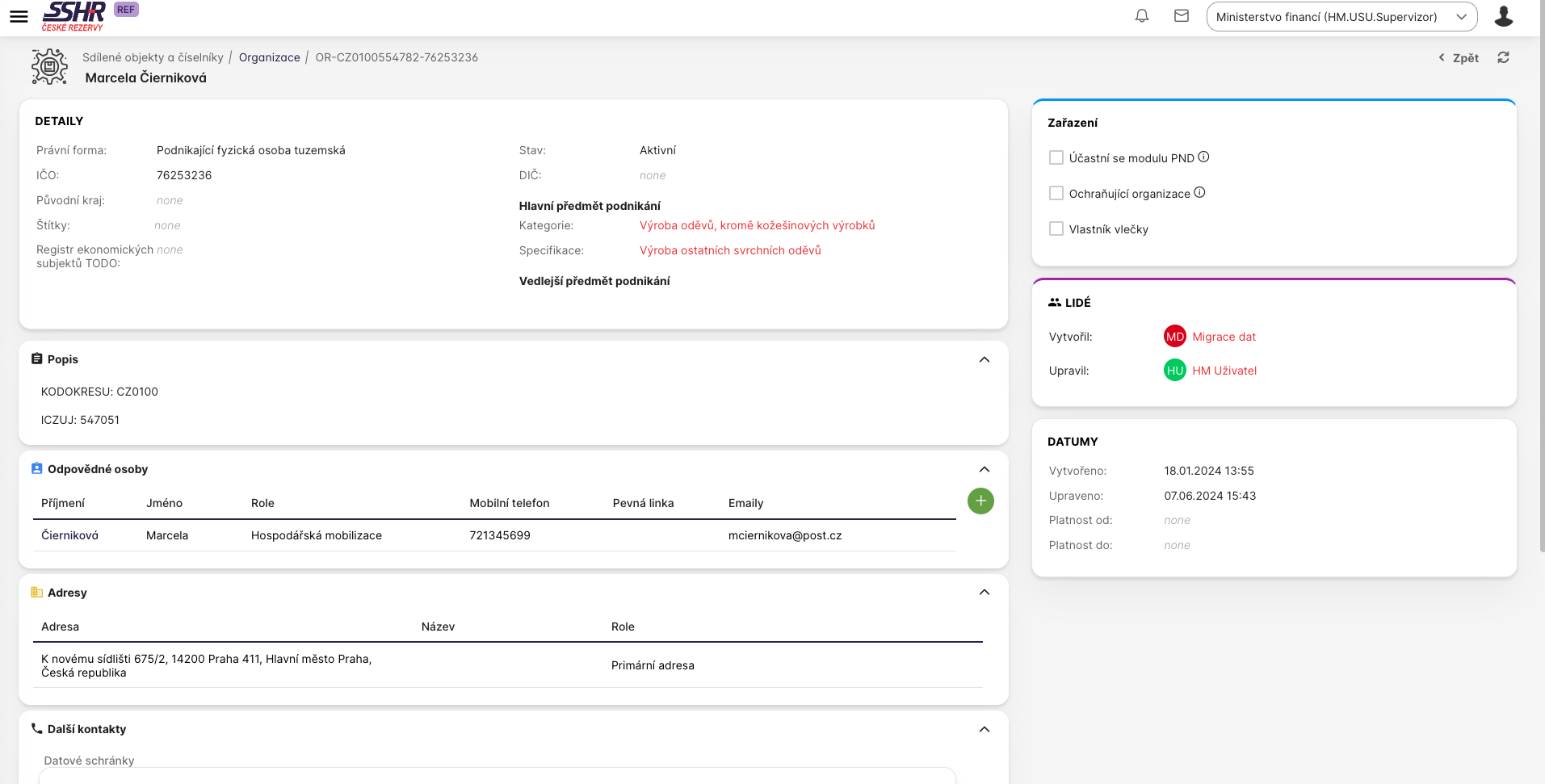Click info icon beside Účastní se modulu PND
Screen dimensions: 1545x784
click(1203, 157)
